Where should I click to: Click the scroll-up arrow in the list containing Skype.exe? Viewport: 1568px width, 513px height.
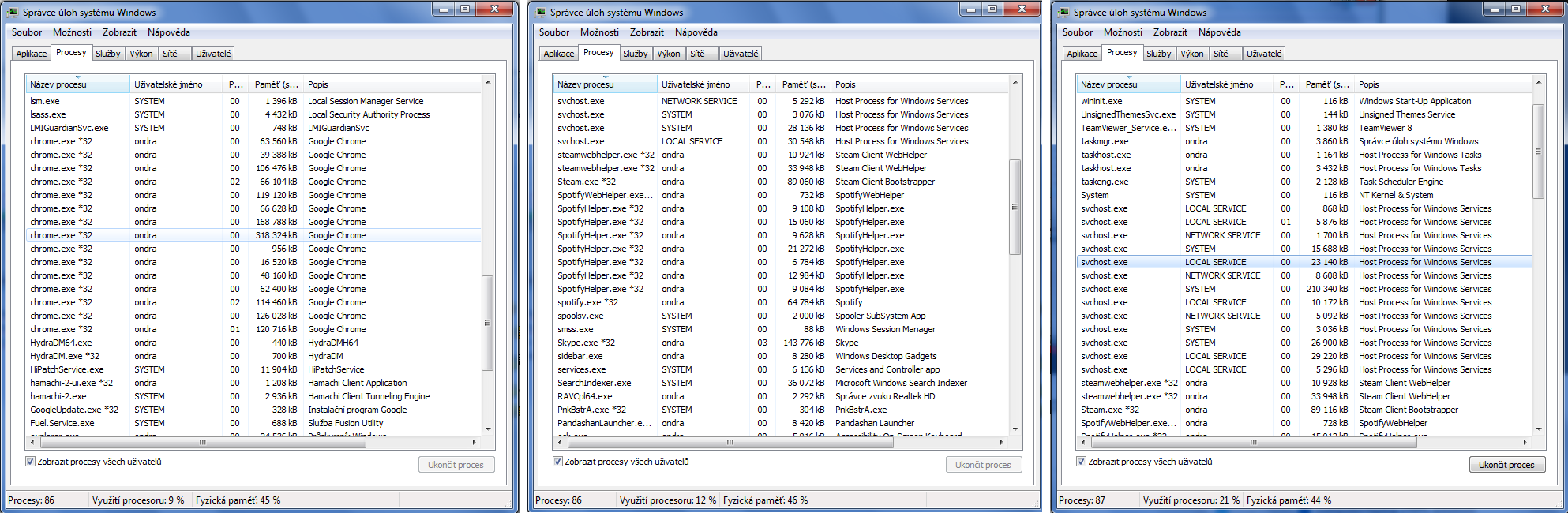(x=1015, y=83)
